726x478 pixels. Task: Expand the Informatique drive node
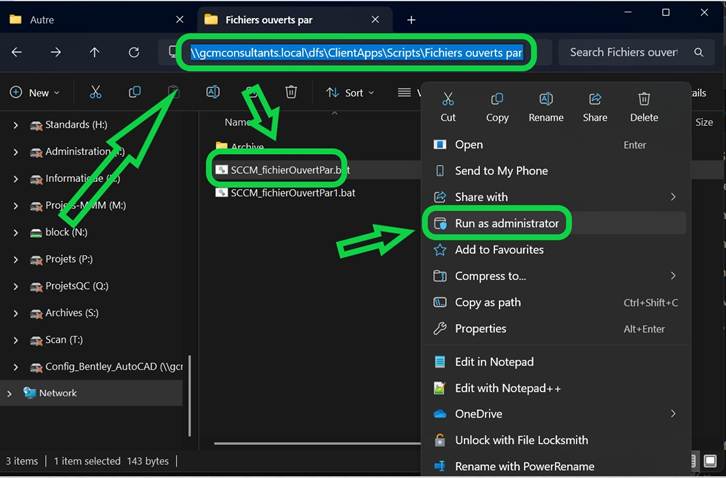(16, 179)
